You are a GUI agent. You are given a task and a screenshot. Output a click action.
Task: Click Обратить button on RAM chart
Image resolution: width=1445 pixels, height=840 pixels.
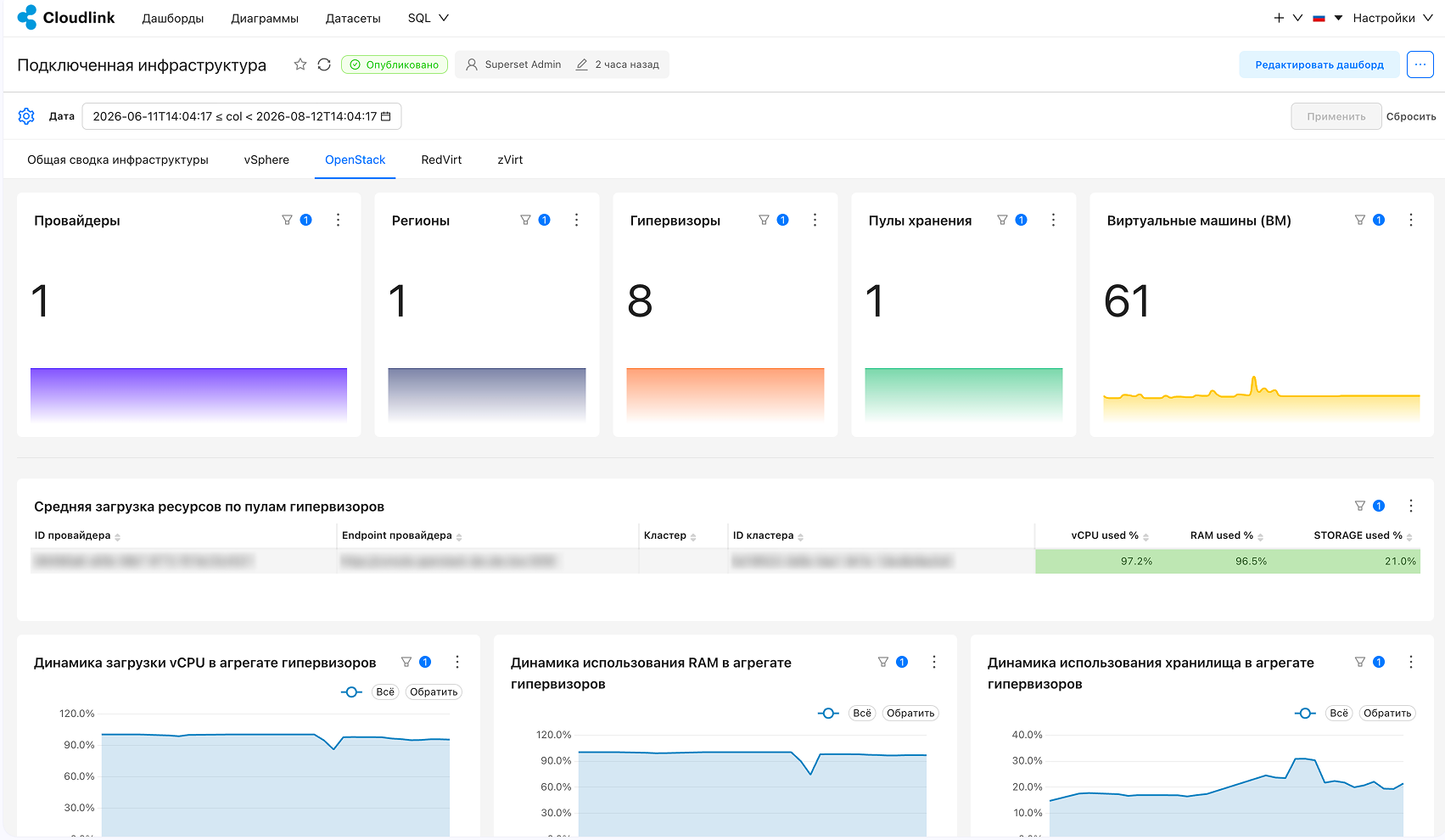point(910,714)
